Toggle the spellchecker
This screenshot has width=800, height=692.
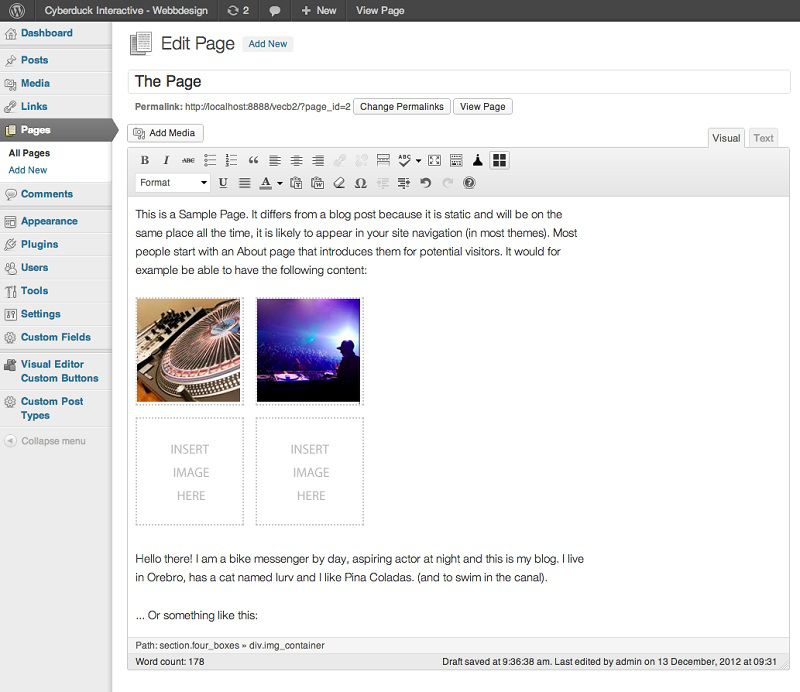tap(405, 160)
